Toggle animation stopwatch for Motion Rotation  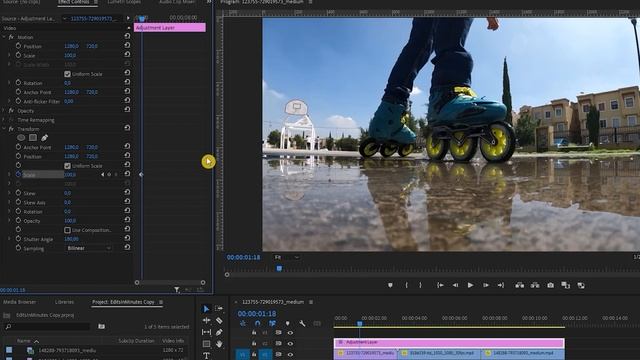click(x=18, y=82)
